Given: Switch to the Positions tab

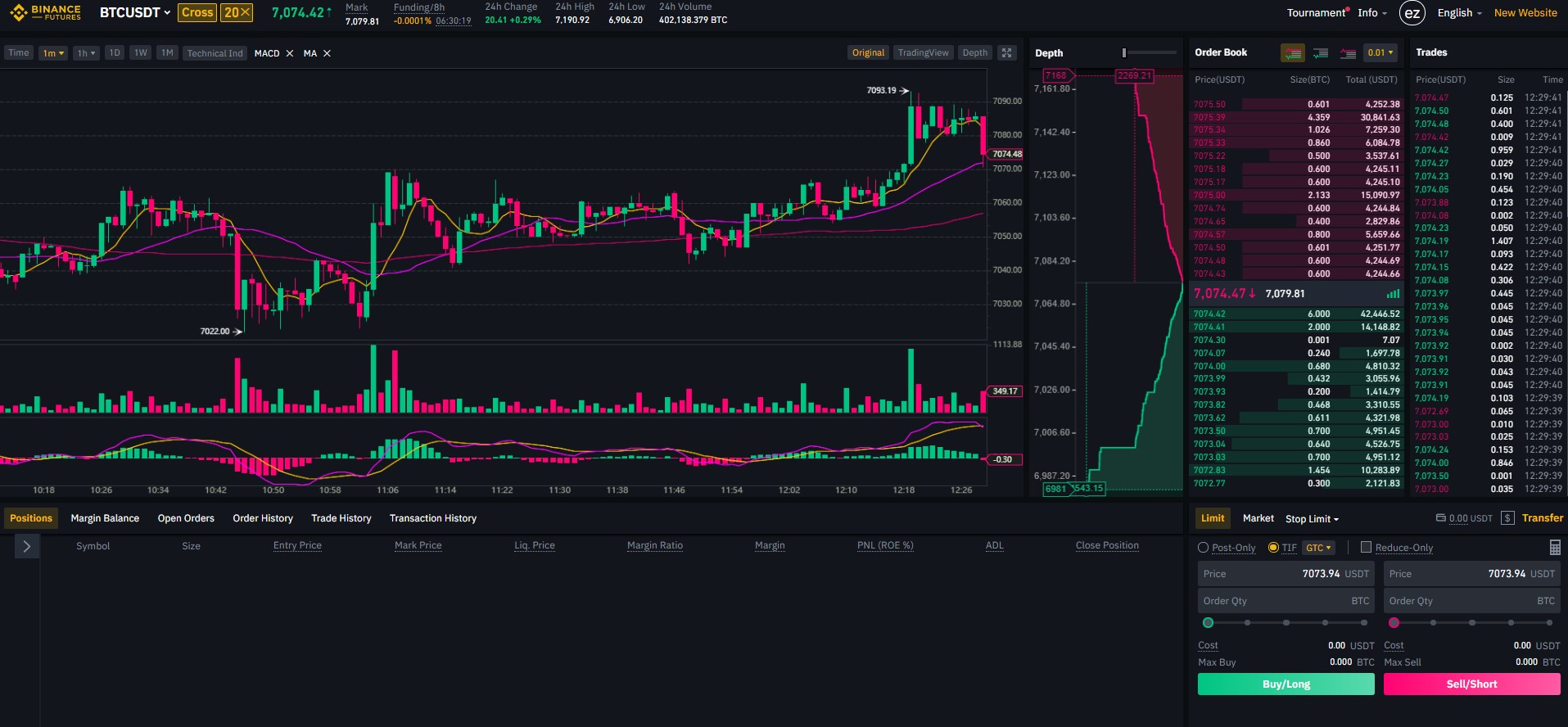Looking at the screenshot, I should pyautogui.click(x=31, y=518).
